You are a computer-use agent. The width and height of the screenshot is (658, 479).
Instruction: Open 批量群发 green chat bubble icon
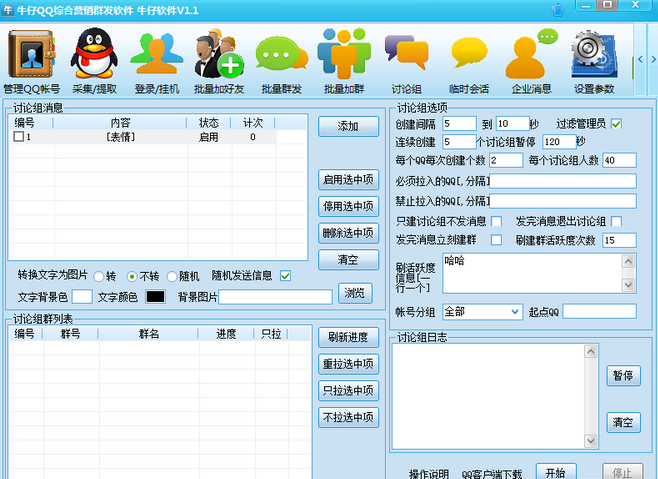tap(281, 54)
